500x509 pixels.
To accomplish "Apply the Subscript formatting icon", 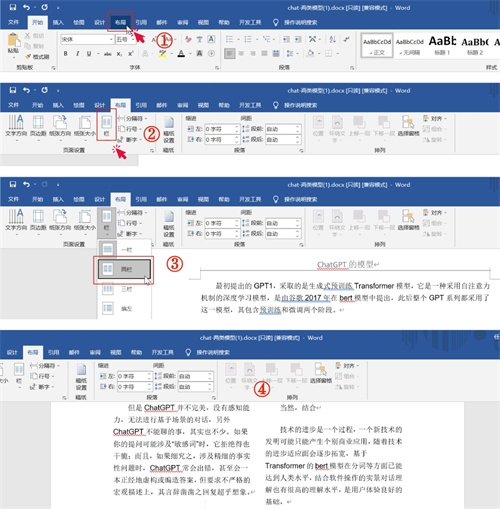I will coord(119,54).
